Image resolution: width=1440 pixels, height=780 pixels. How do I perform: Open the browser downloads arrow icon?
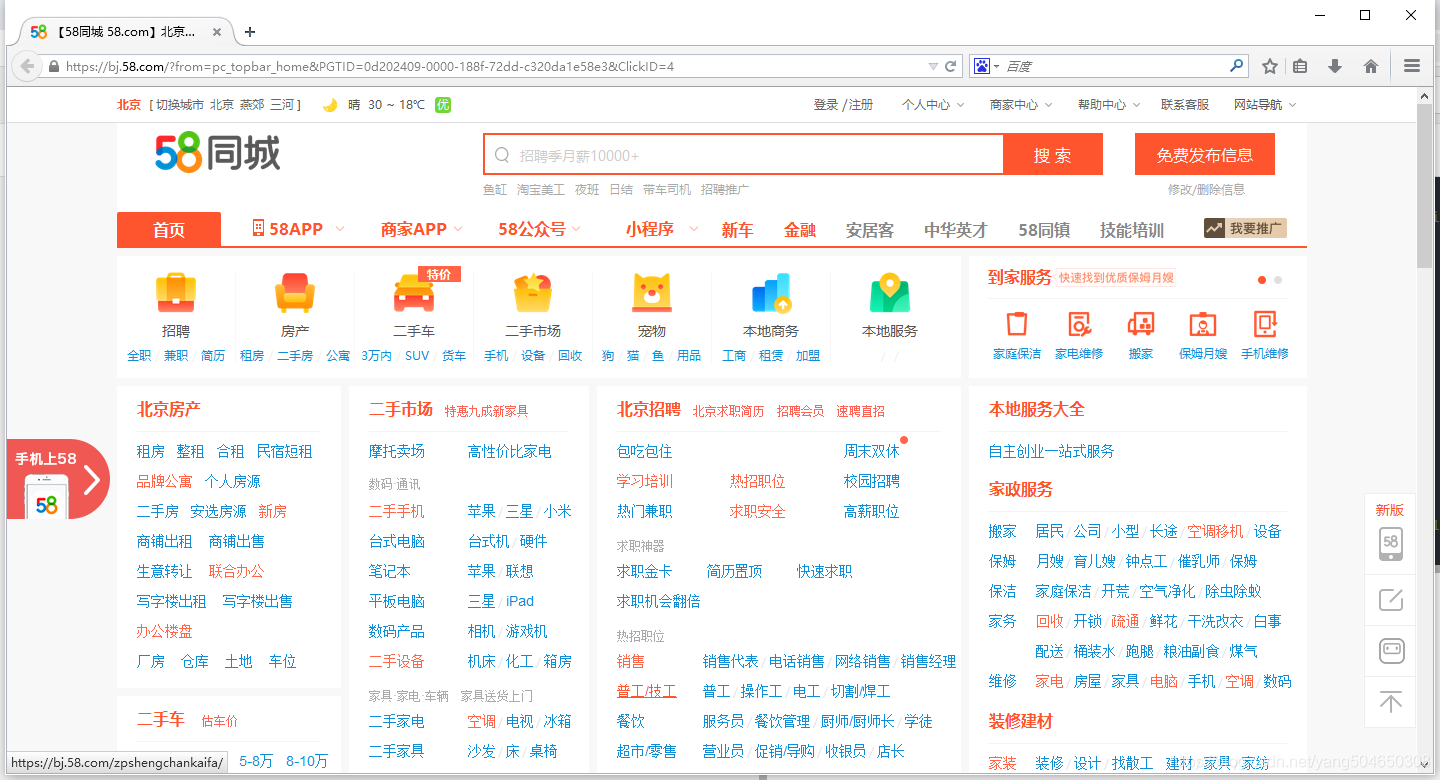coord(1335,66)
